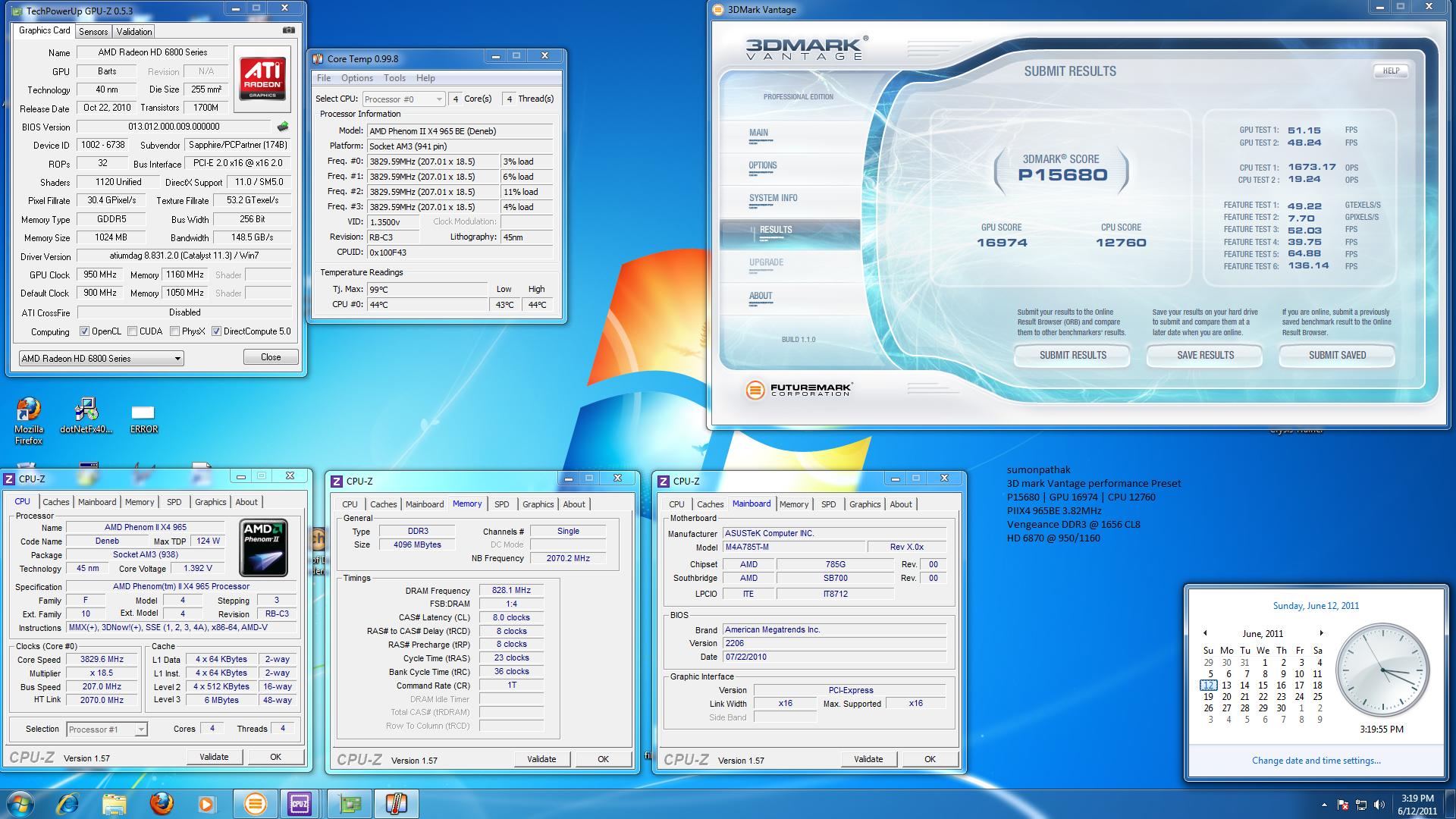The image size is (1456, 819).
Task: Click the volume speaker tray icon
Action: point(1379,805)
